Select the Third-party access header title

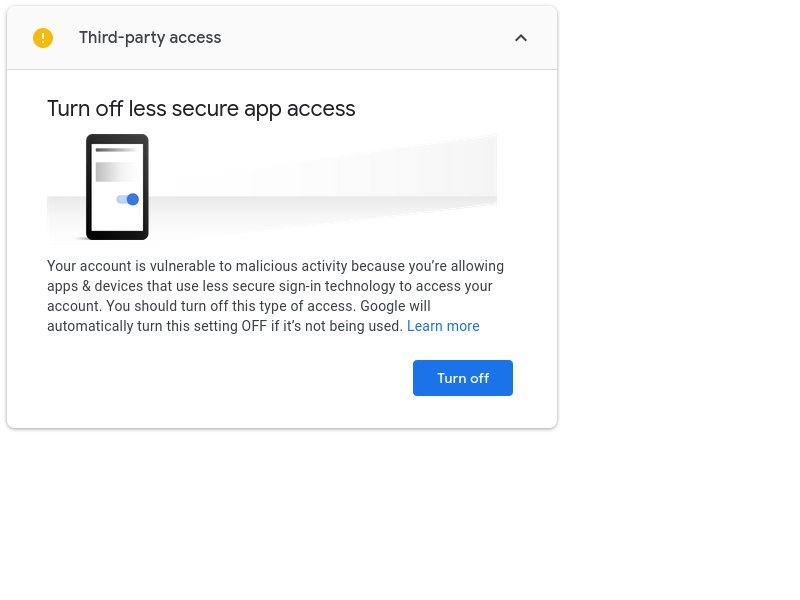click(x=150, y=38)
